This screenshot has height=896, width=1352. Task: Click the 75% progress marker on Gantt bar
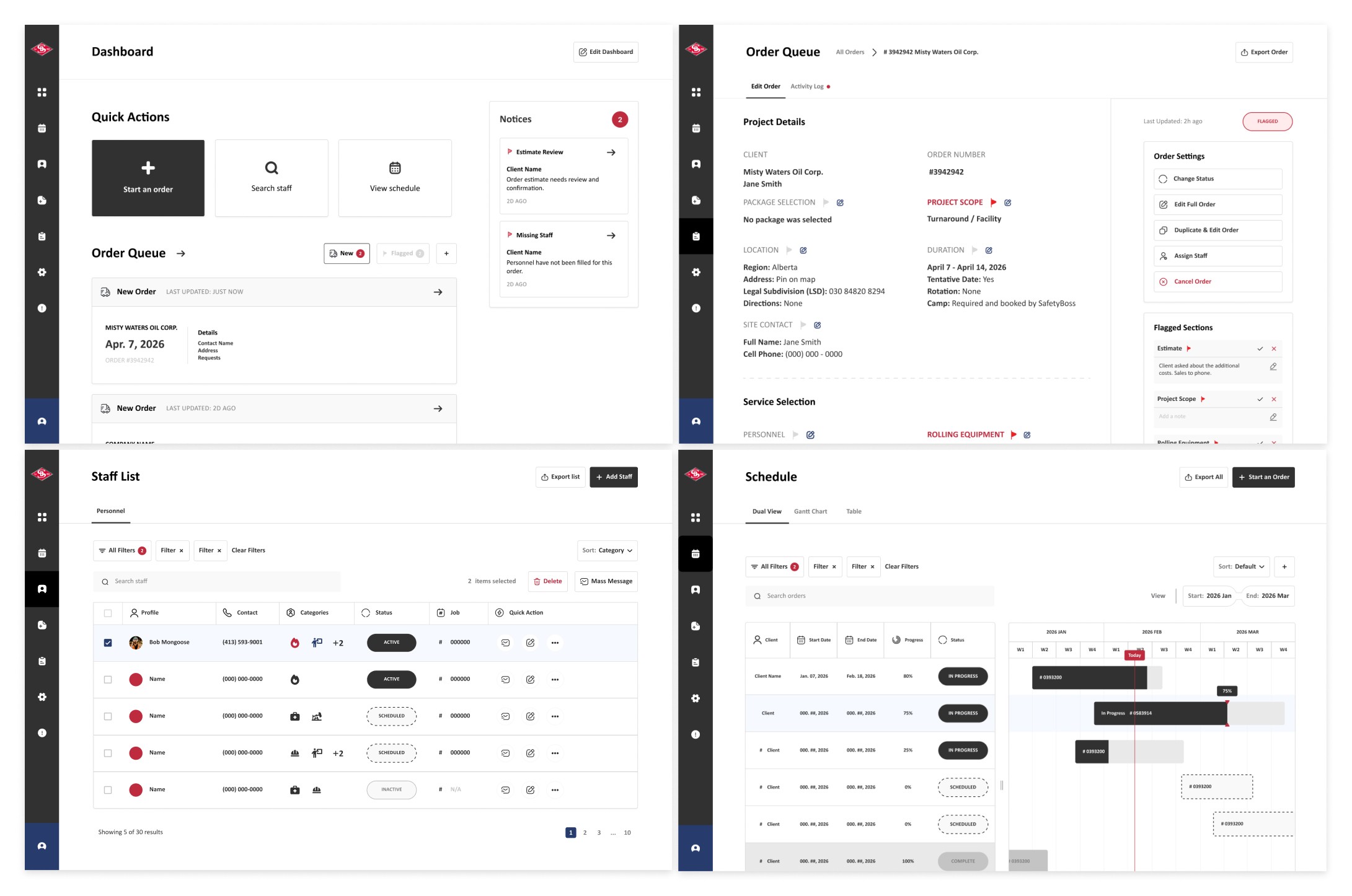1227,691
